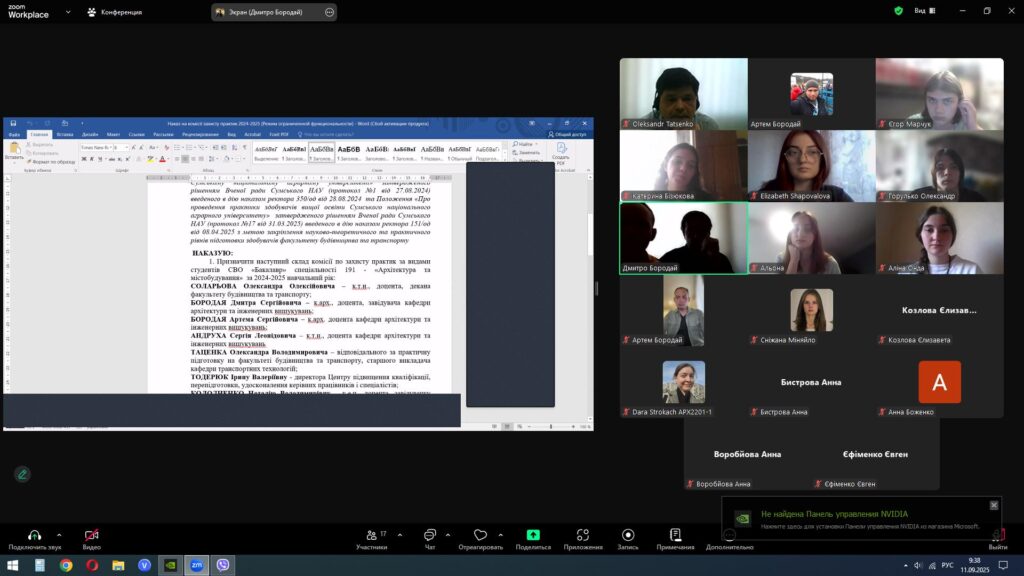Expand participants options arrow
The width and height of the screenshot is (1024, 576).
click(400, 536)
